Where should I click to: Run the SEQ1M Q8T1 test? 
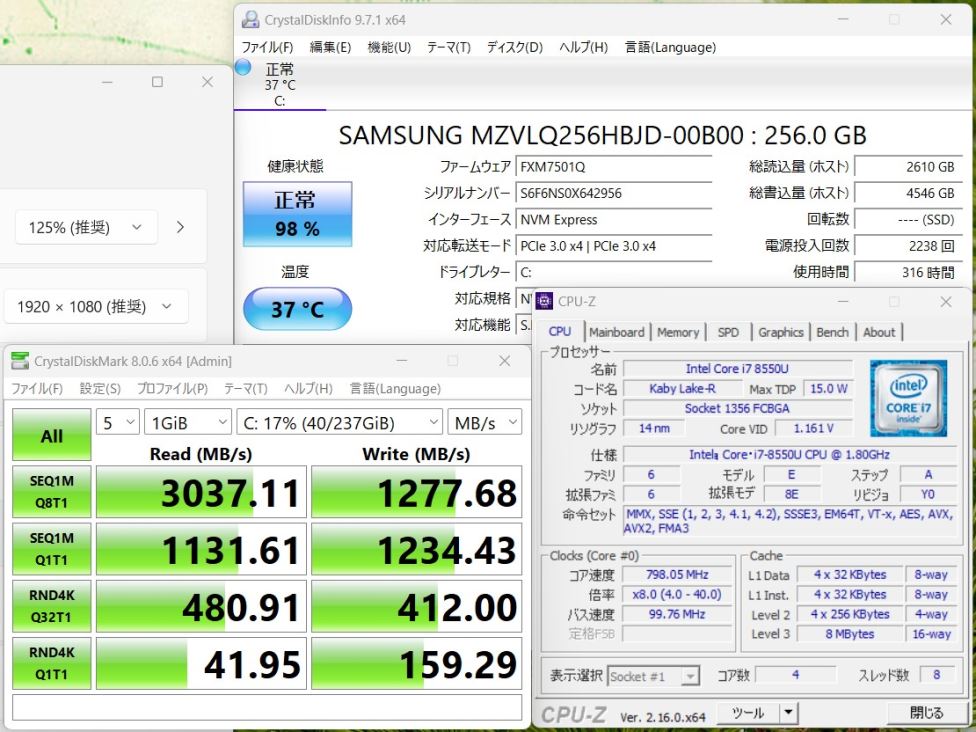51,492
